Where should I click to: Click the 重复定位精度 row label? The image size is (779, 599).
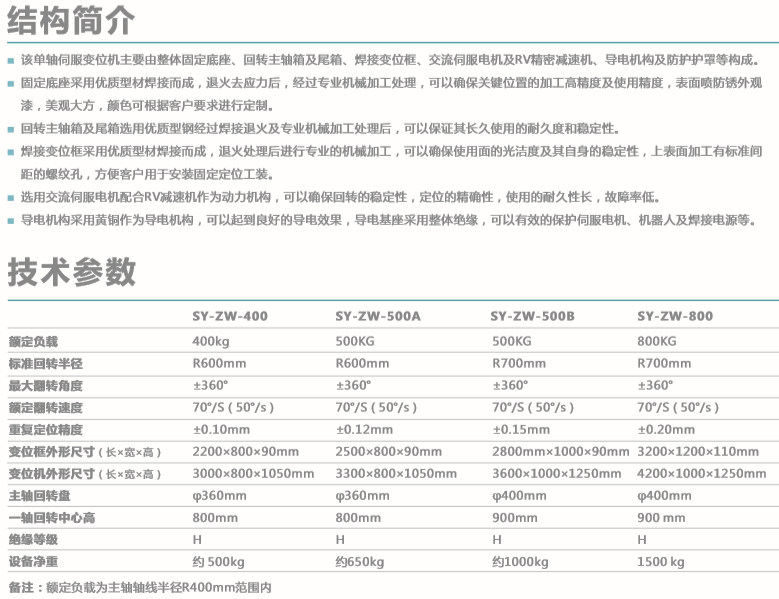[x=46, y=430]
